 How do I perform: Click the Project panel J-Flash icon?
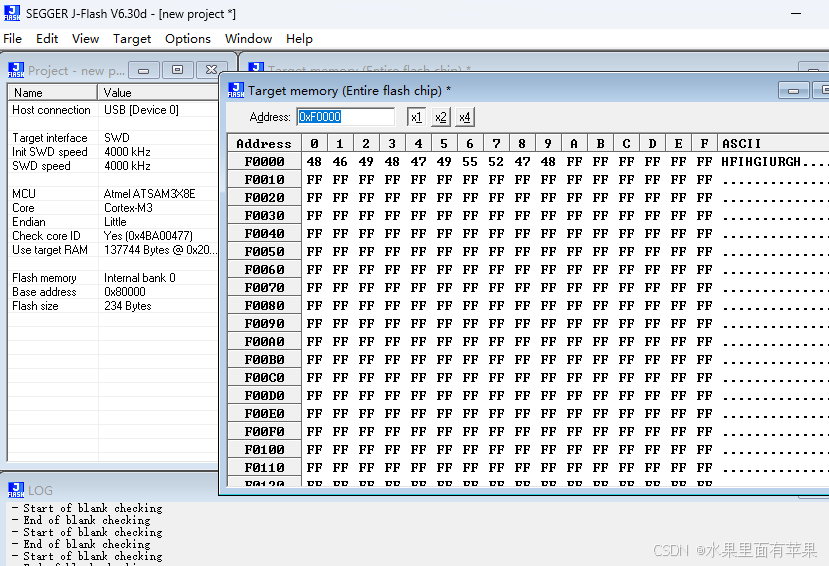click(x=16, y=70)
